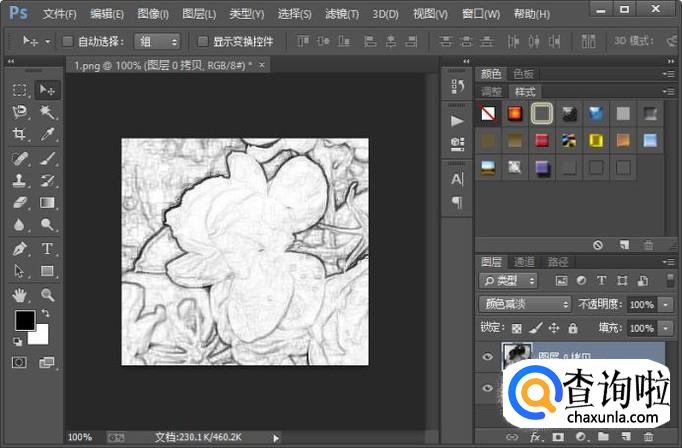Select the Hand tool

(19, 295)
